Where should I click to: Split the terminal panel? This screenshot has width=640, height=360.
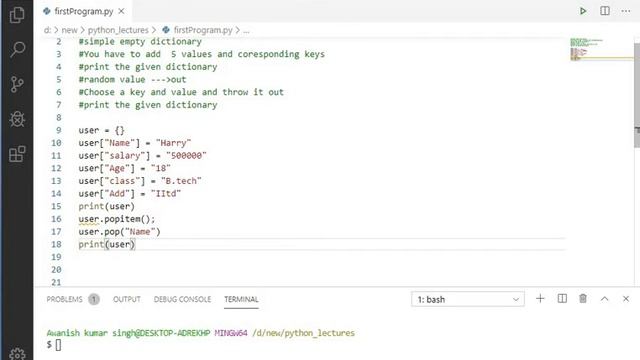point(562,299)
